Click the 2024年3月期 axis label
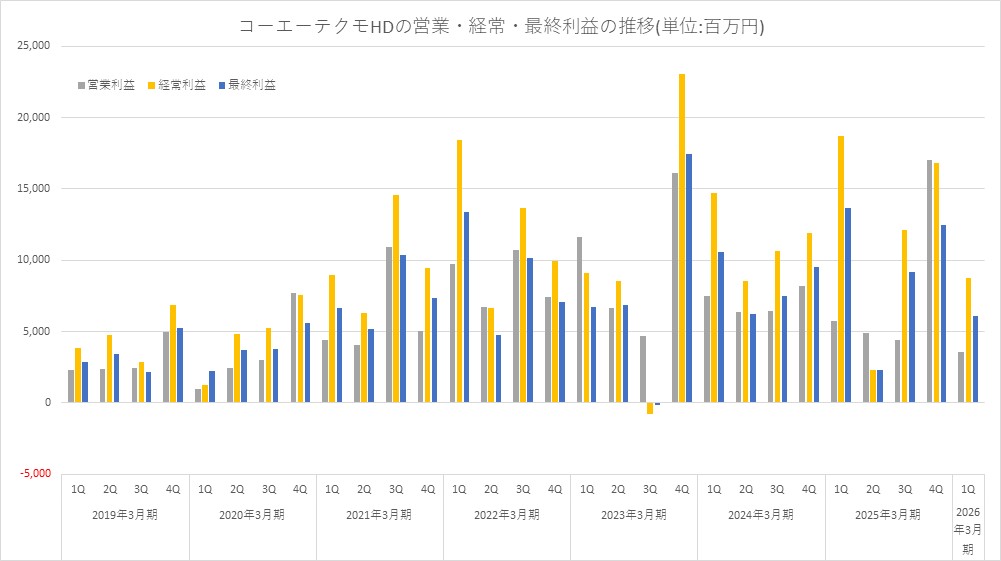This screenshot has width=1001, height=561. [761, 515]
